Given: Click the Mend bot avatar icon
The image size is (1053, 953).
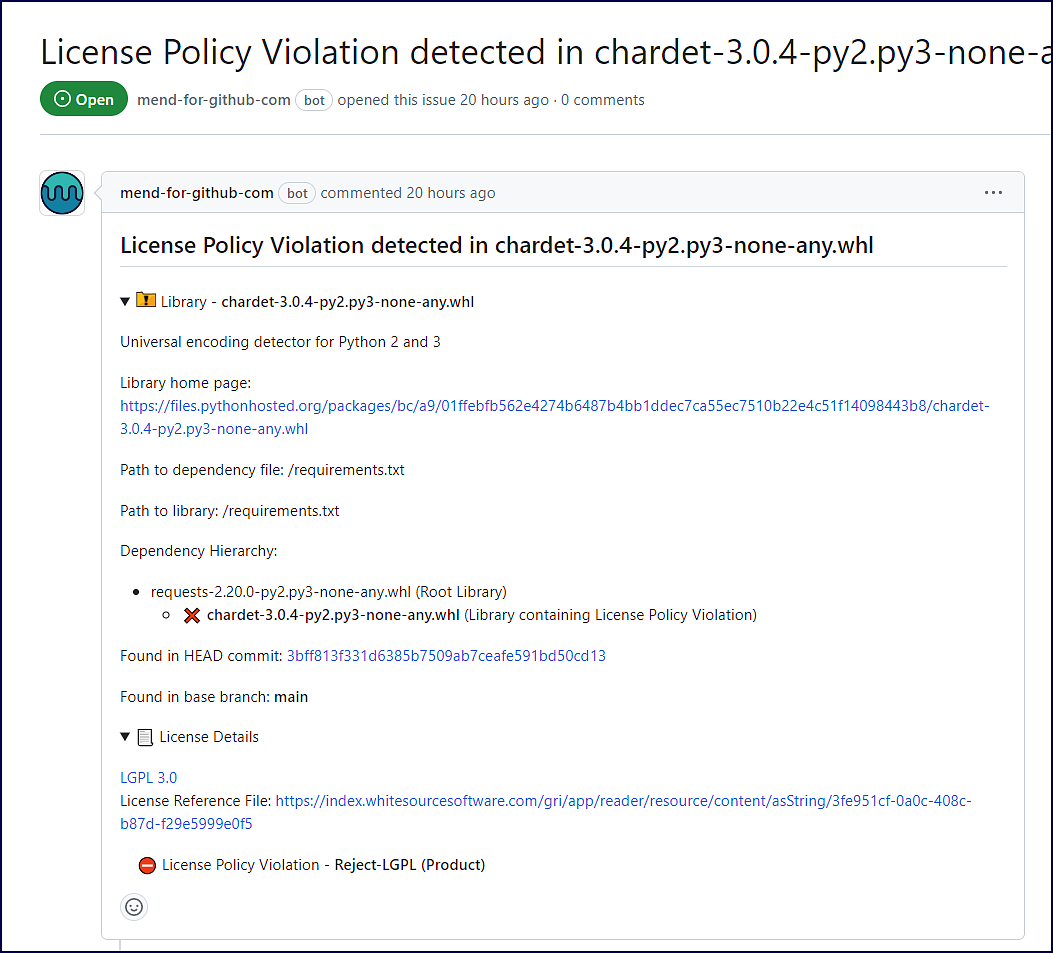Looking at the screenshot, I should [x=62, y=193].
